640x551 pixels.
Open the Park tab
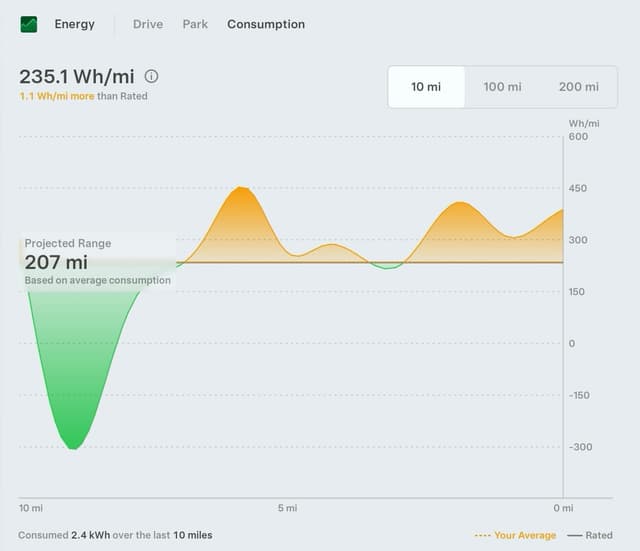click(x=195, y=24)
